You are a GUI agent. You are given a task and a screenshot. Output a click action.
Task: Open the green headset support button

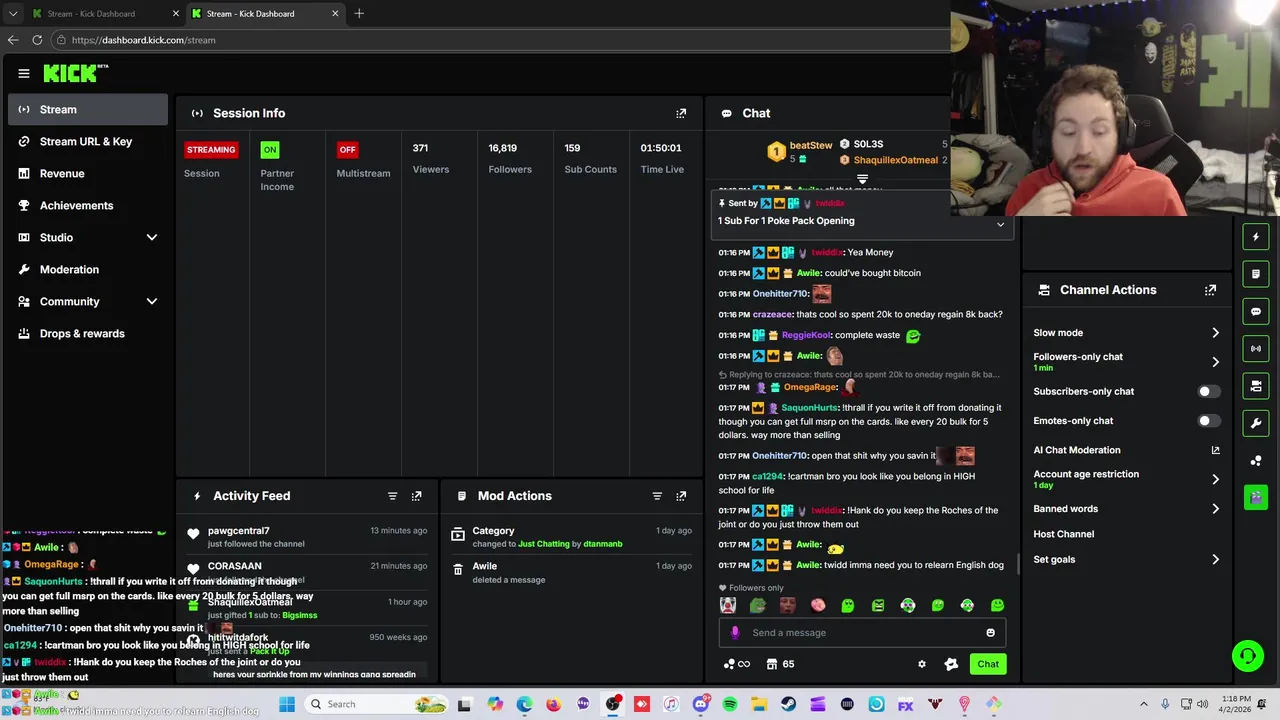pyautogui.click(x=1247, y=656)
